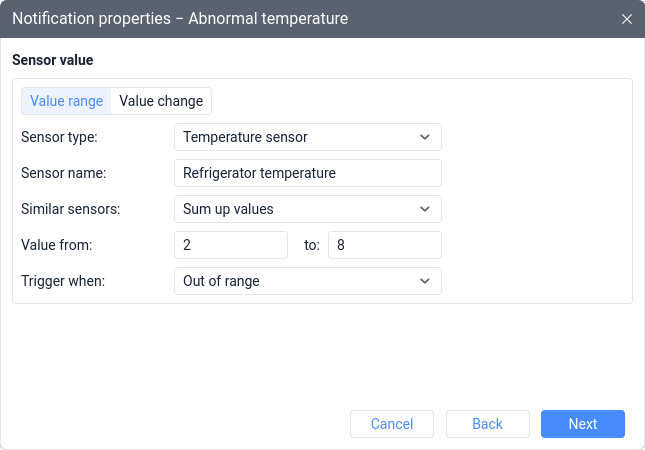Viewport: 645px width, 450px height.
Task: Click the chevron arrow beside Sum up values
Action: point(425,209)
